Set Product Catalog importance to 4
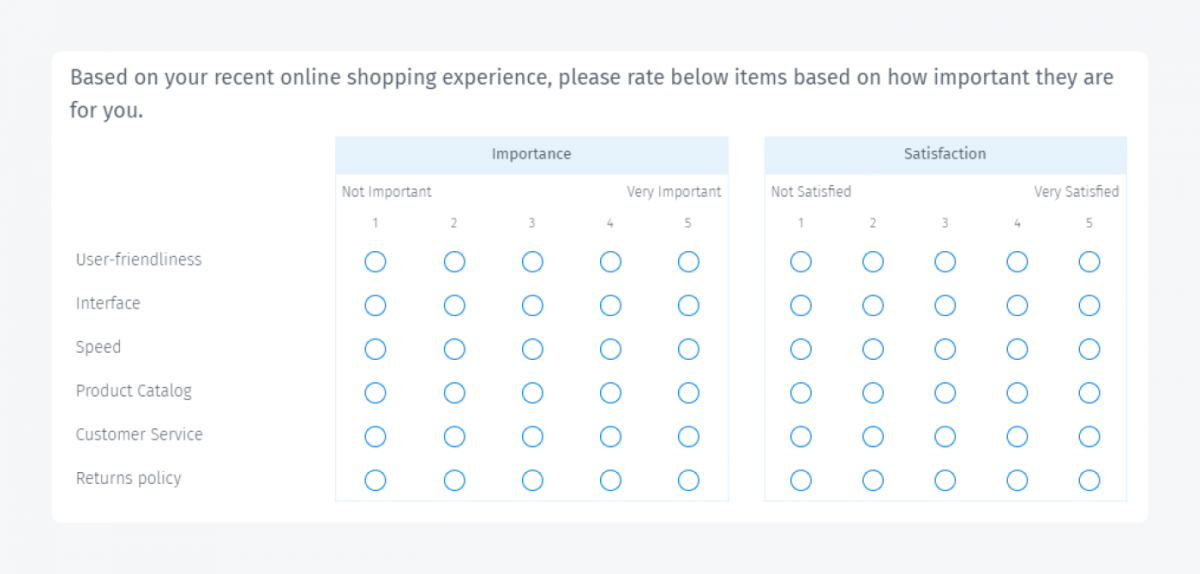This screenshot has width=1200, height=574. tap(610, 393)
